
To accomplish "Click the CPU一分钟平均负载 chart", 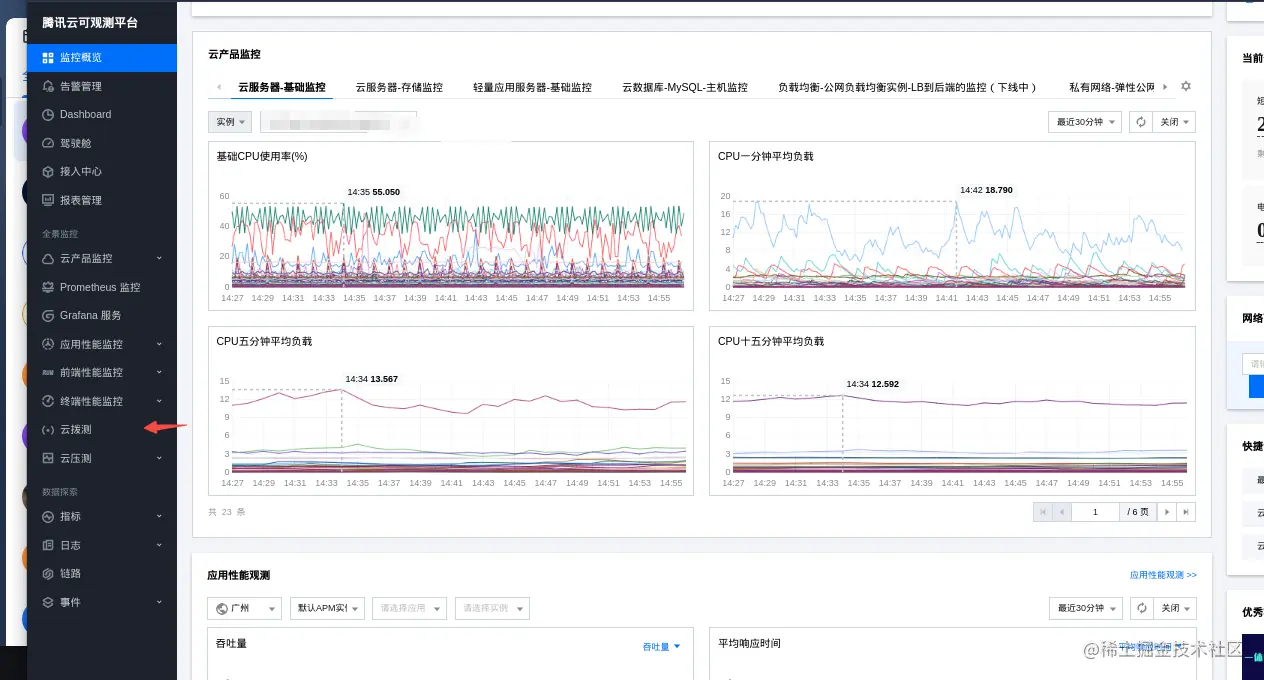I will [x=952, y=226].
